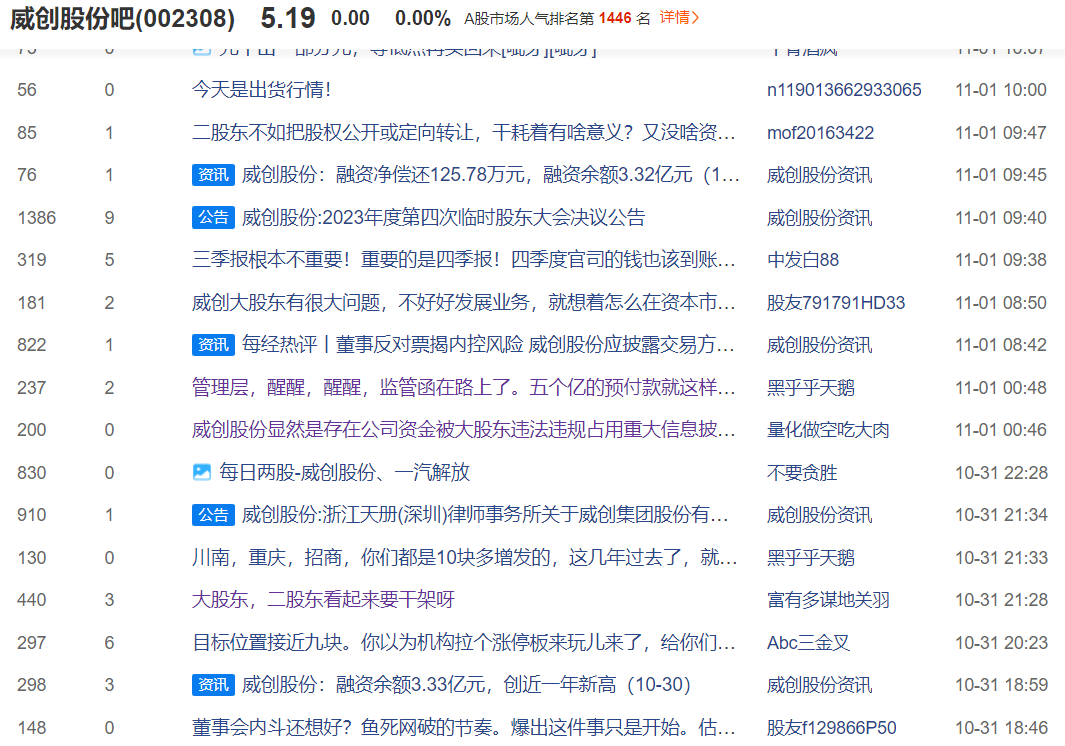Open author profile n119013662933065
Image resolution: width=1065 pixels, height=746 pixels.
[844, 90]
